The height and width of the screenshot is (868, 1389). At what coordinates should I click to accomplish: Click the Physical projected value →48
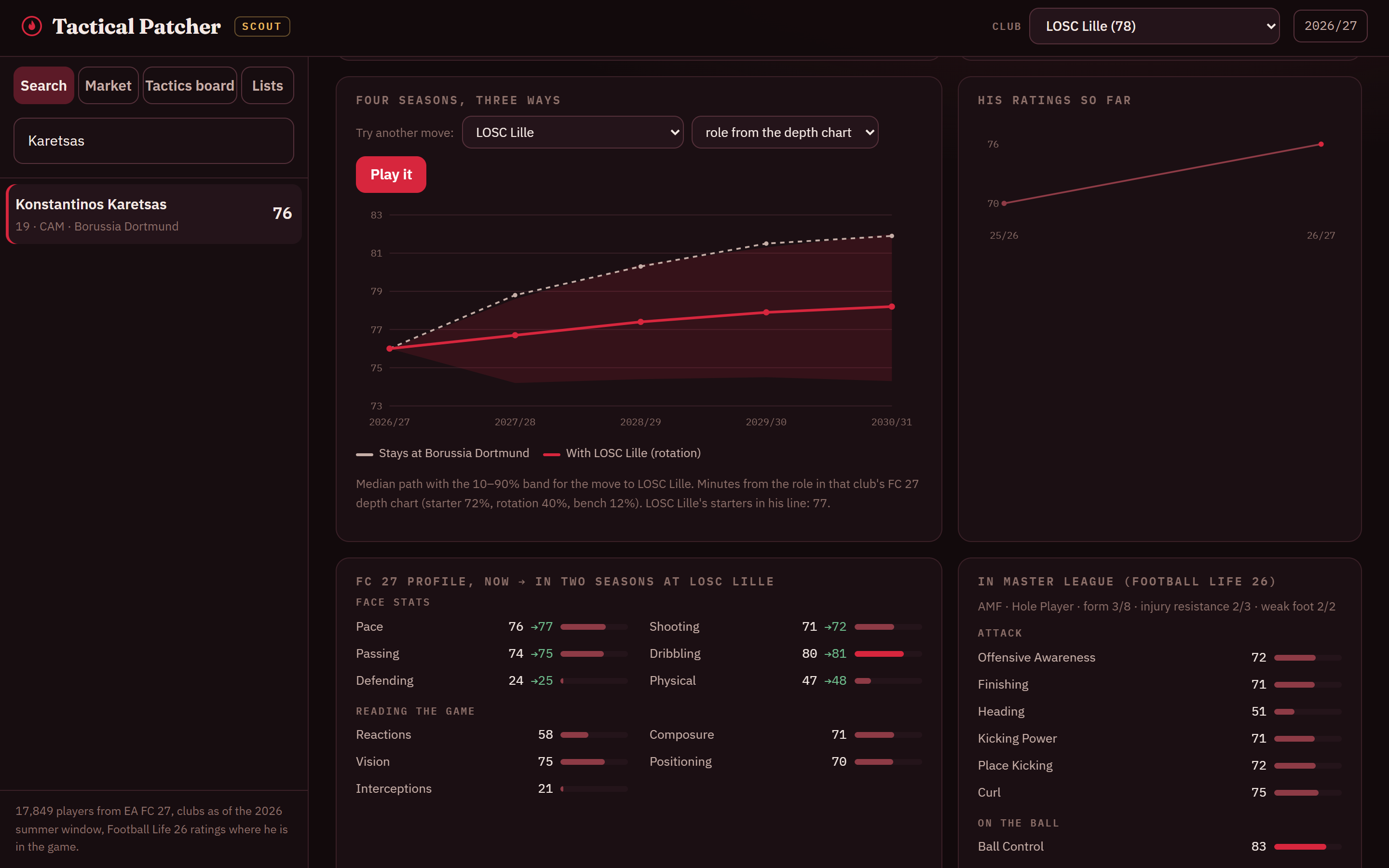pyautogui.click(x=835, y=680)
